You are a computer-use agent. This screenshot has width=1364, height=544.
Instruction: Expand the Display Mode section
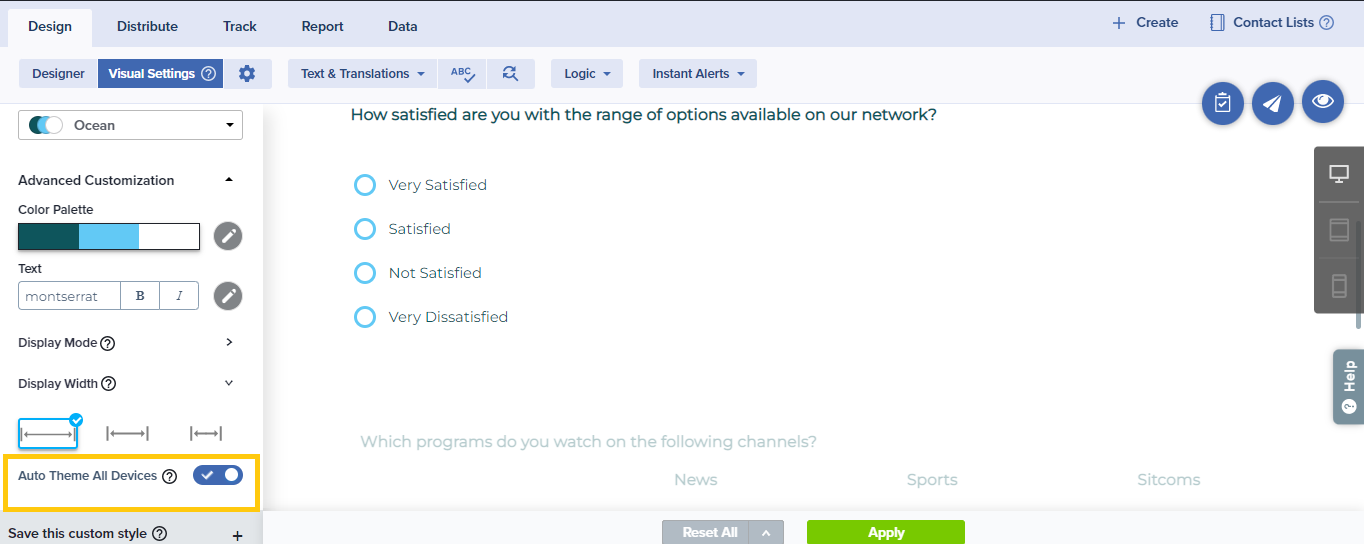click(x=229, y=342)
